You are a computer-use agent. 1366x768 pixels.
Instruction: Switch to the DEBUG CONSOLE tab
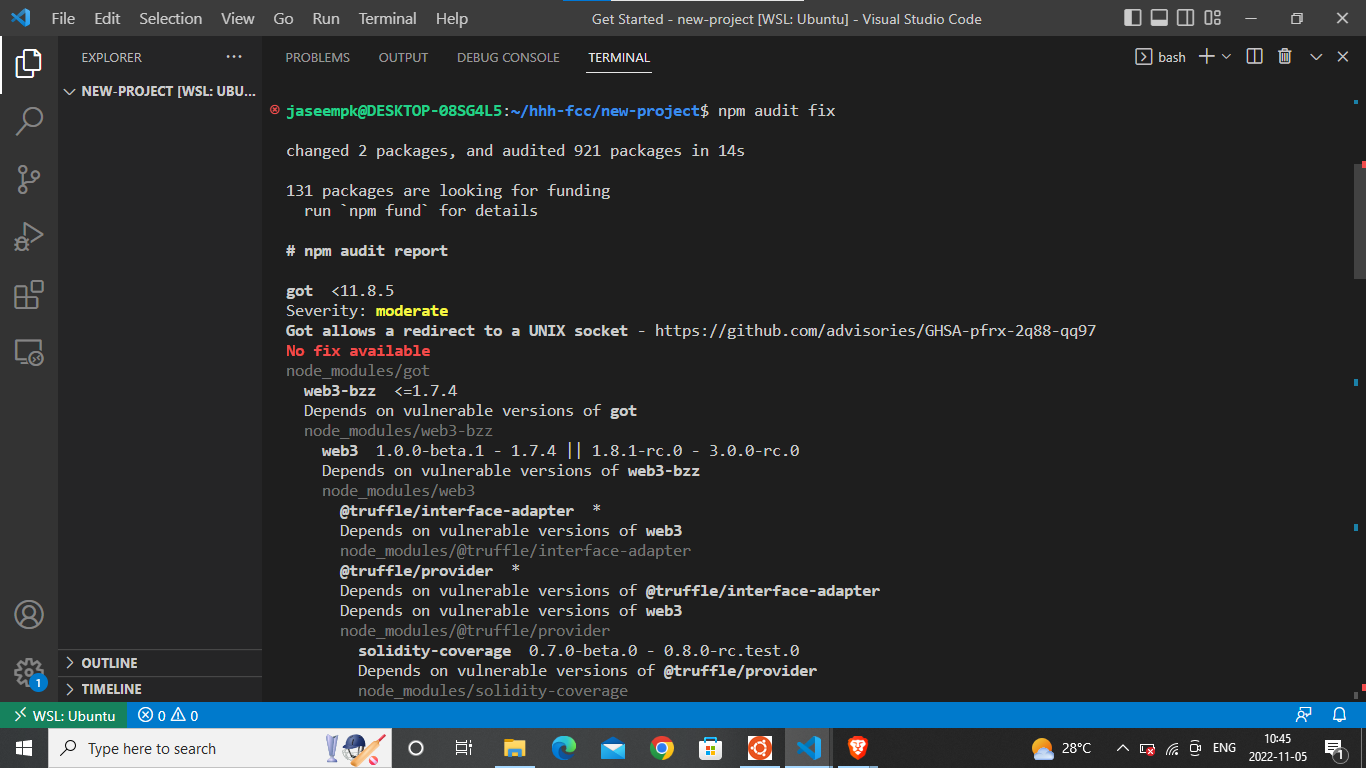[508, 57]
